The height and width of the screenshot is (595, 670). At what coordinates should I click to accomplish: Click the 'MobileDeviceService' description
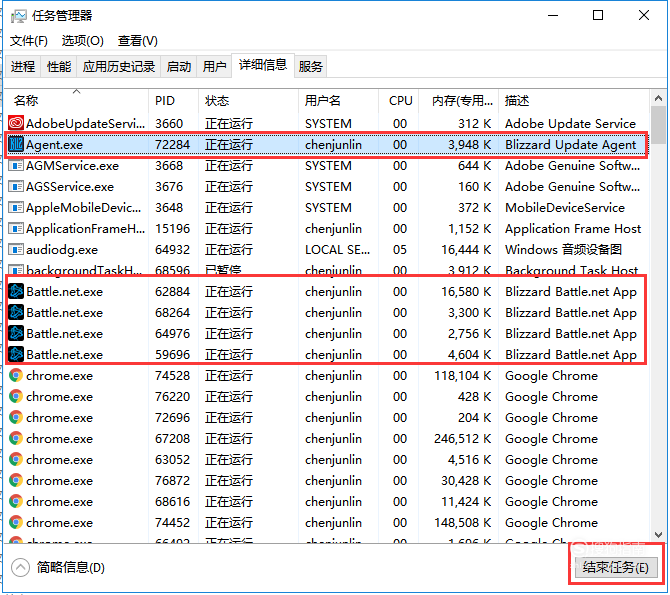tap(565, 207)
